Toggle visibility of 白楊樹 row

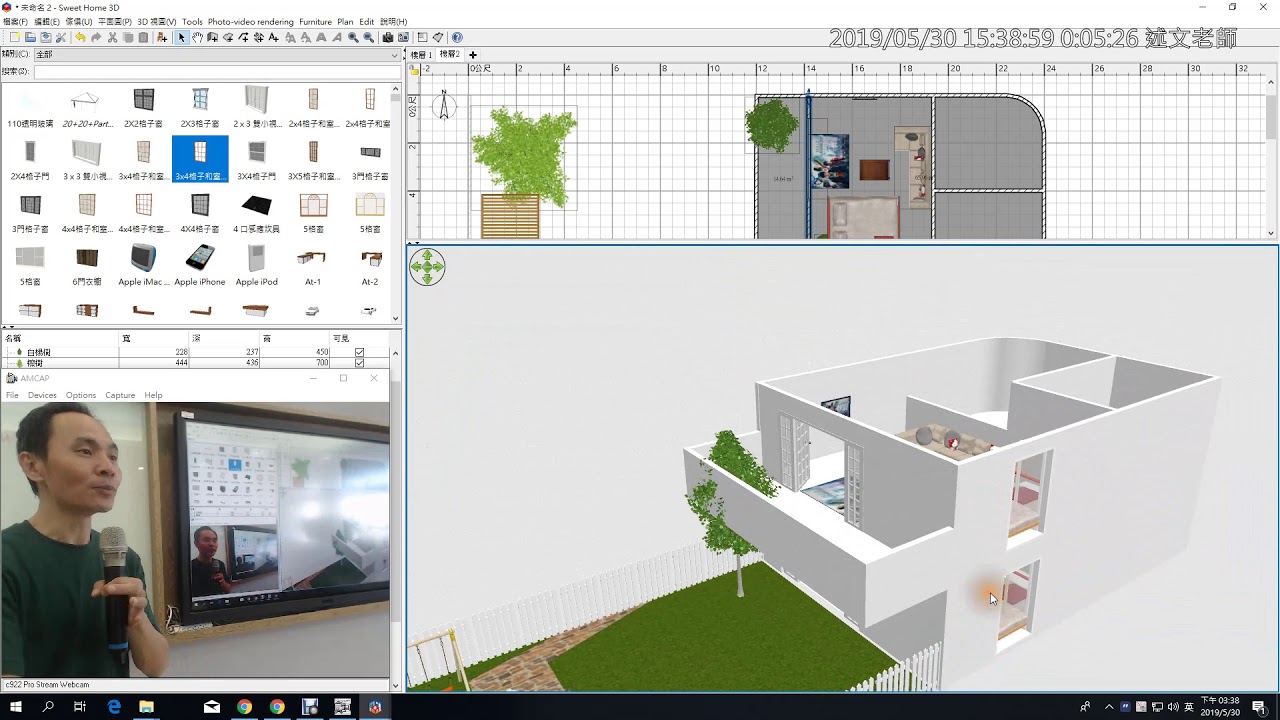359,352
